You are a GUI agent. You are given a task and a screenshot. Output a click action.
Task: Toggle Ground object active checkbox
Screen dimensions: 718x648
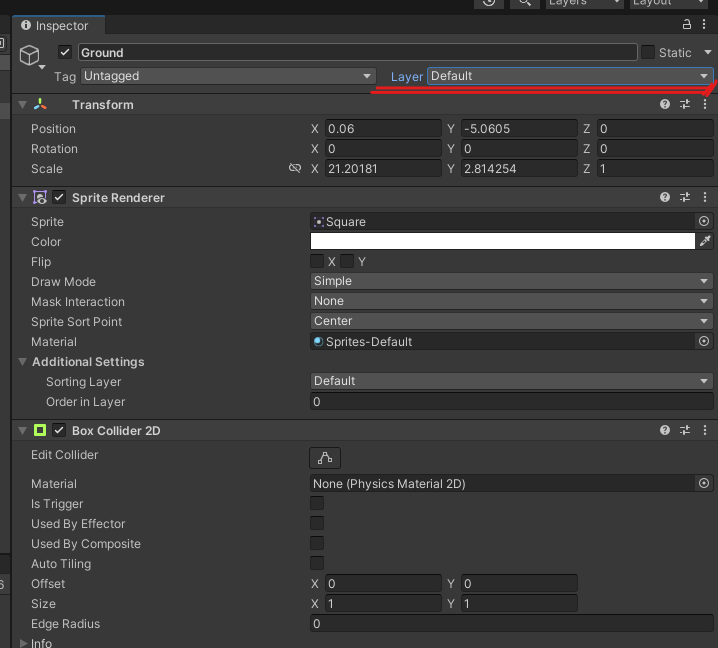(65, 52)
